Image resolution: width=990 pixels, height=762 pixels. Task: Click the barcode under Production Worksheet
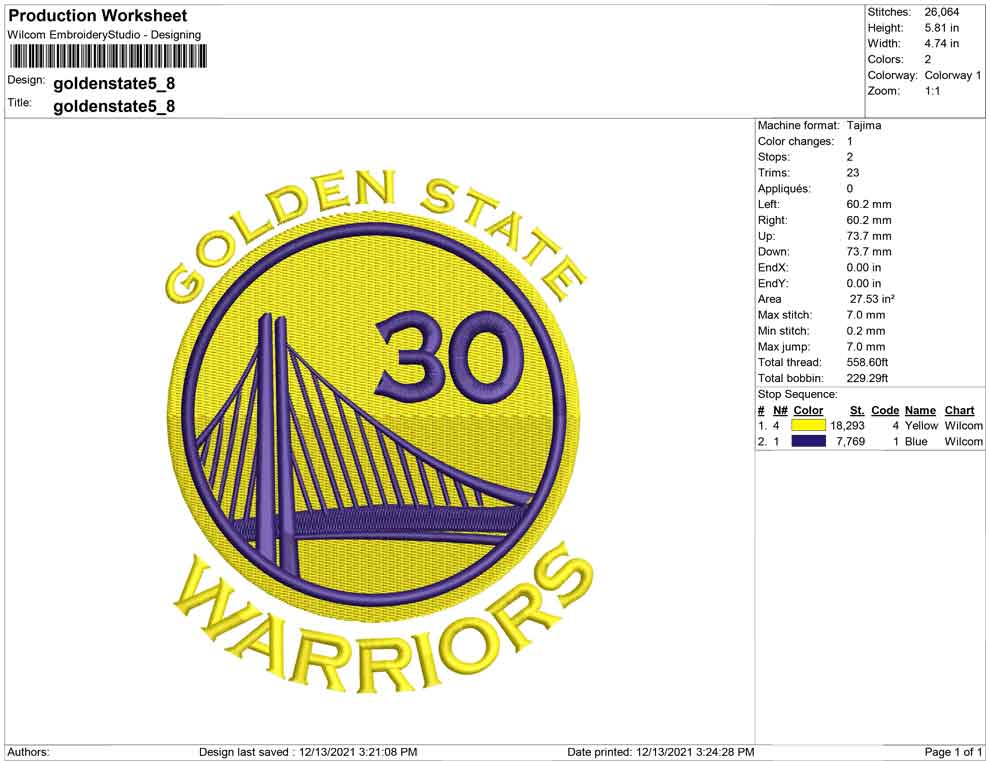click(107, 56)
